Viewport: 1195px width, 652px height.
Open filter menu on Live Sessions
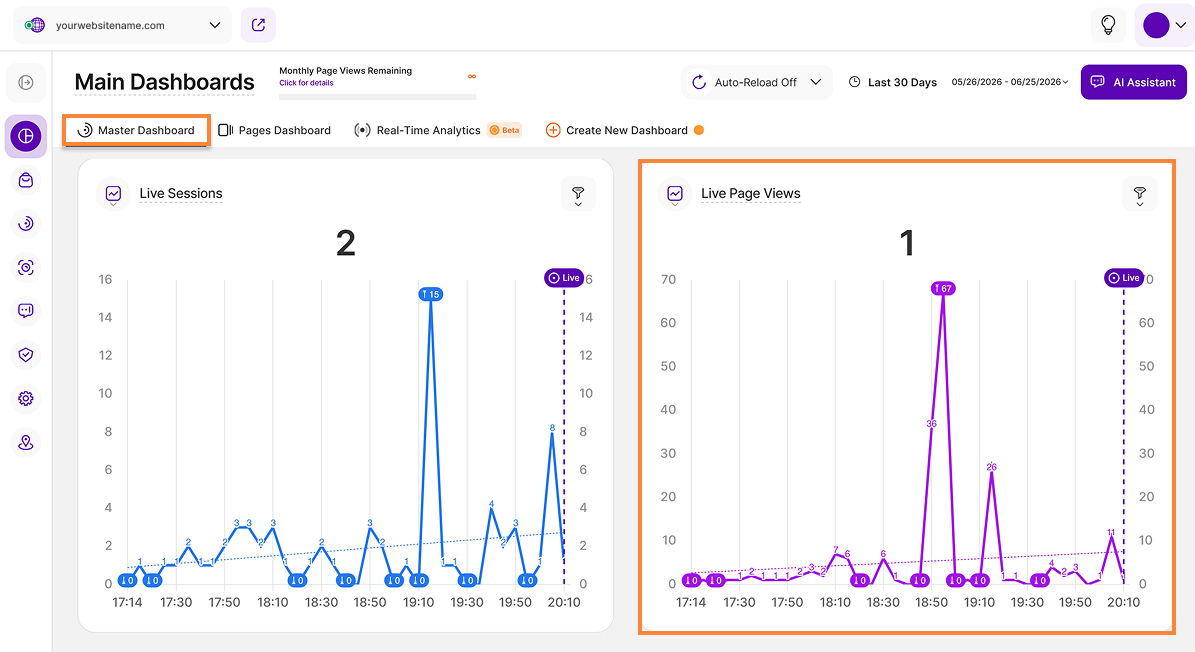click(578, 194)
